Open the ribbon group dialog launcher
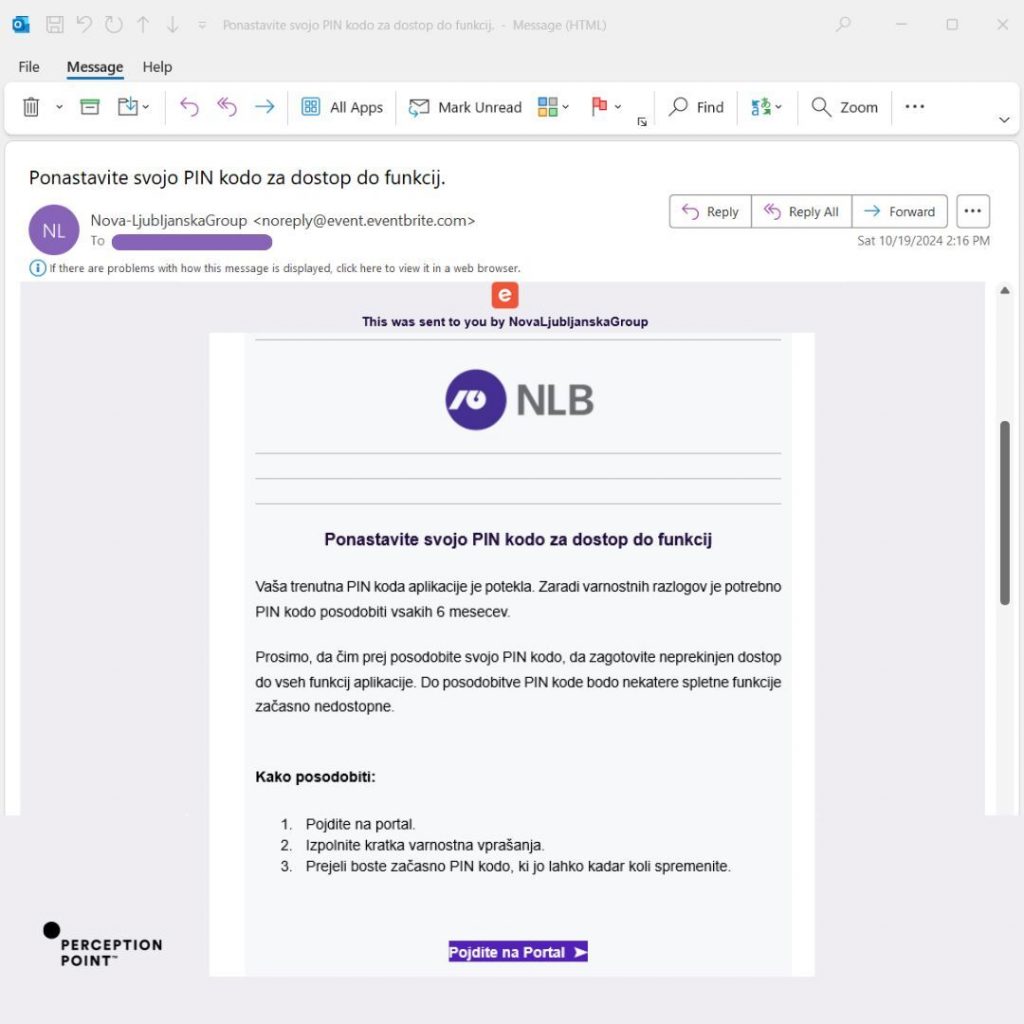Image resolution: width=1024 pixels, height=1024 pixels. point(642,121)
